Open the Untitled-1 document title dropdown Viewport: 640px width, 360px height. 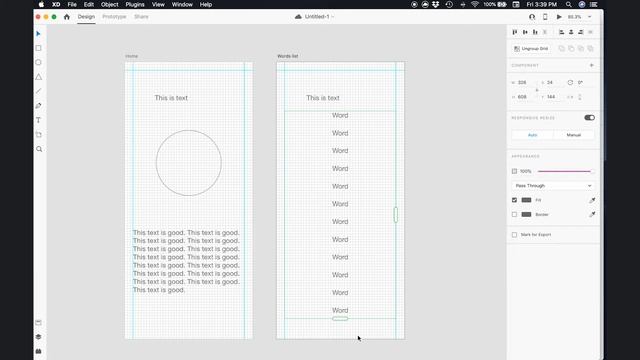click(x=319, y=17)
